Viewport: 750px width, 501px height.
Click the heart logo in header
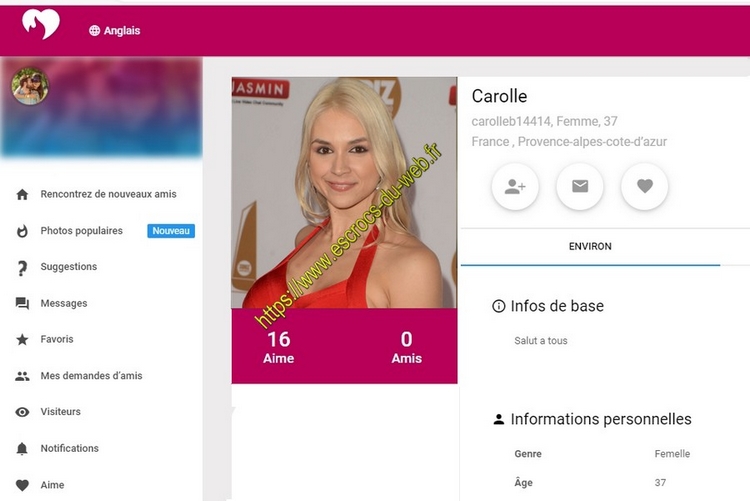[41, 24]
